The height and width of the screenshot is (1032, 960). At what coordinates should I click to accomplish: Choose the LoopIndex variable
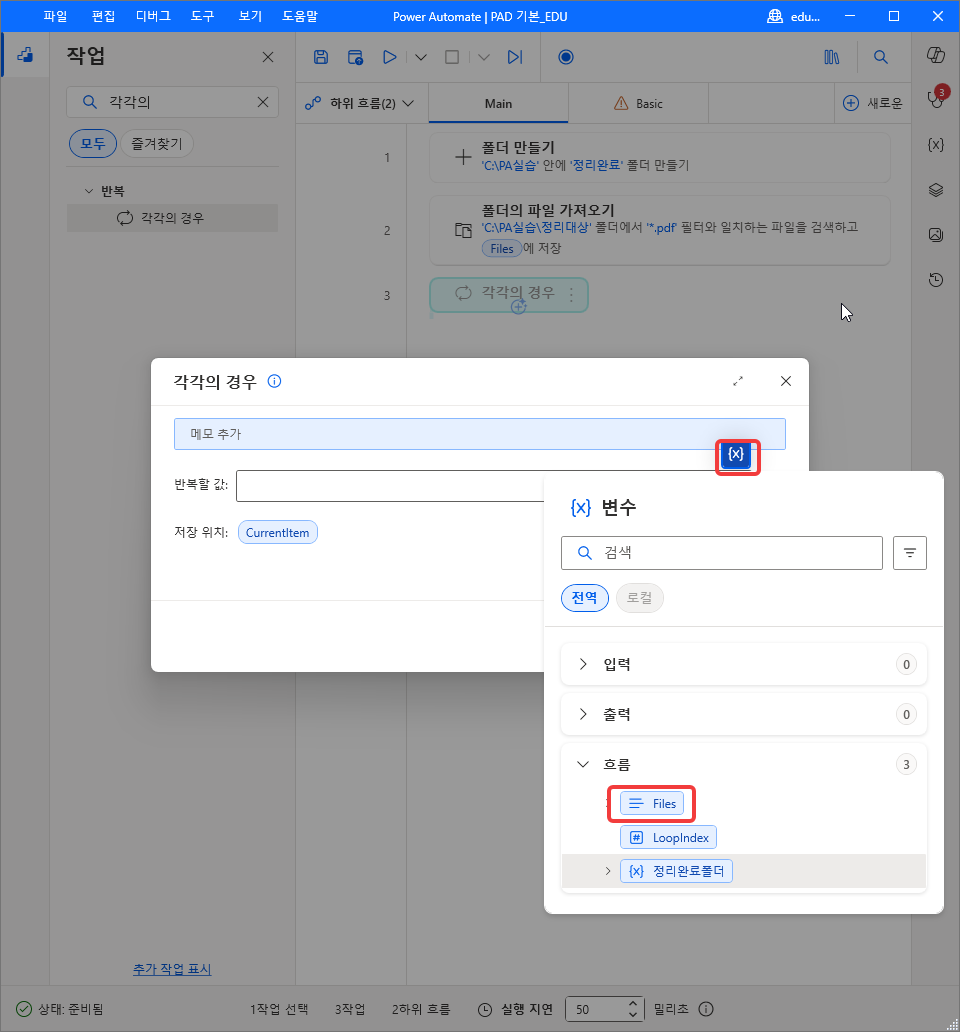[669, 838]
